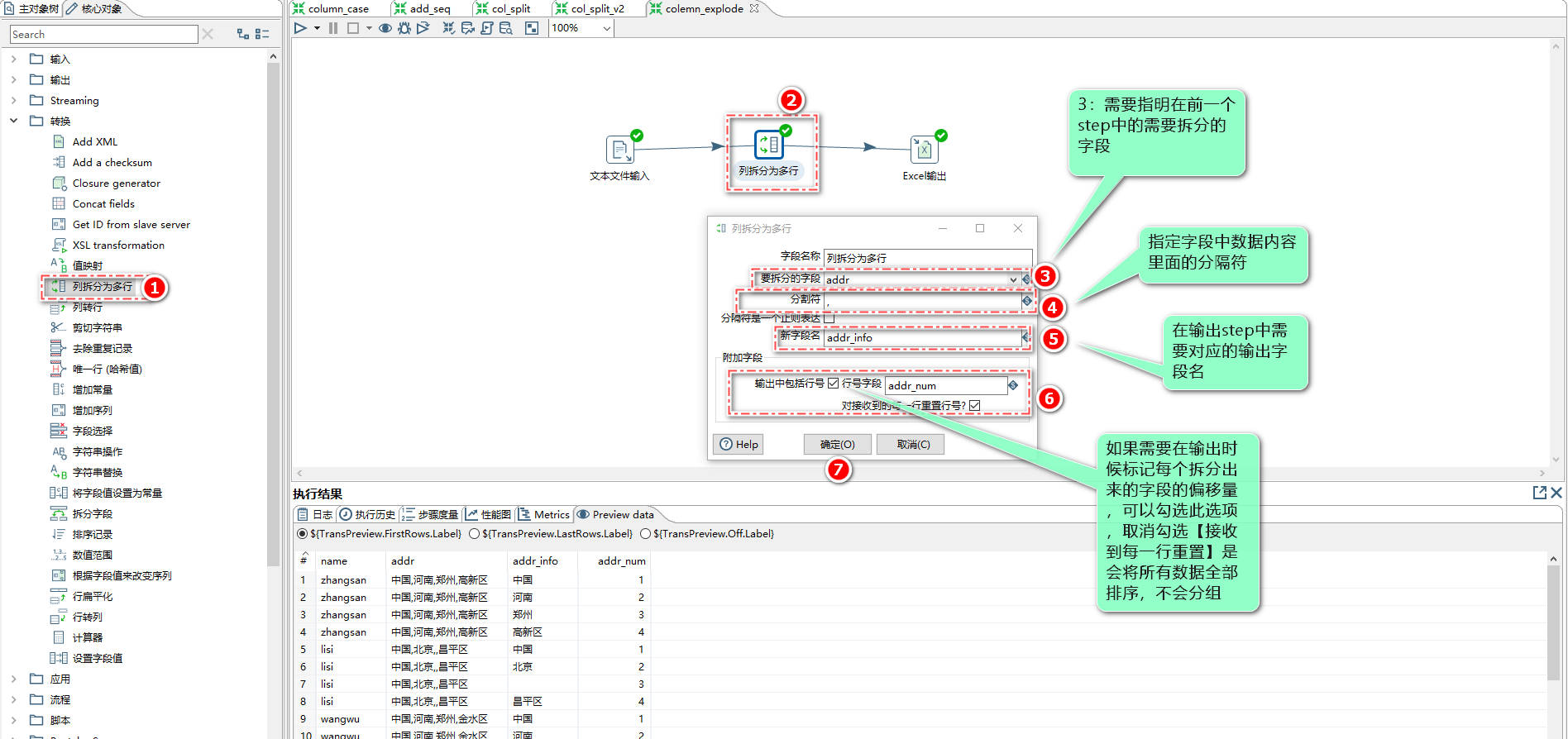The height and width of the screenshot is (739, 1568).
Task: Click the 确定(O) button
Action: 838,445
